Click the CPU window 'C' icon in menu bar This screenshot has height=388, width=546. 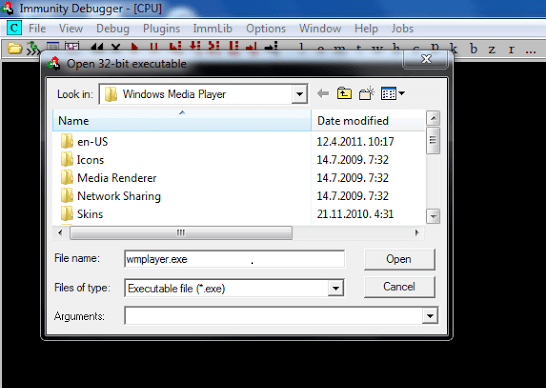tap(14, 28)
